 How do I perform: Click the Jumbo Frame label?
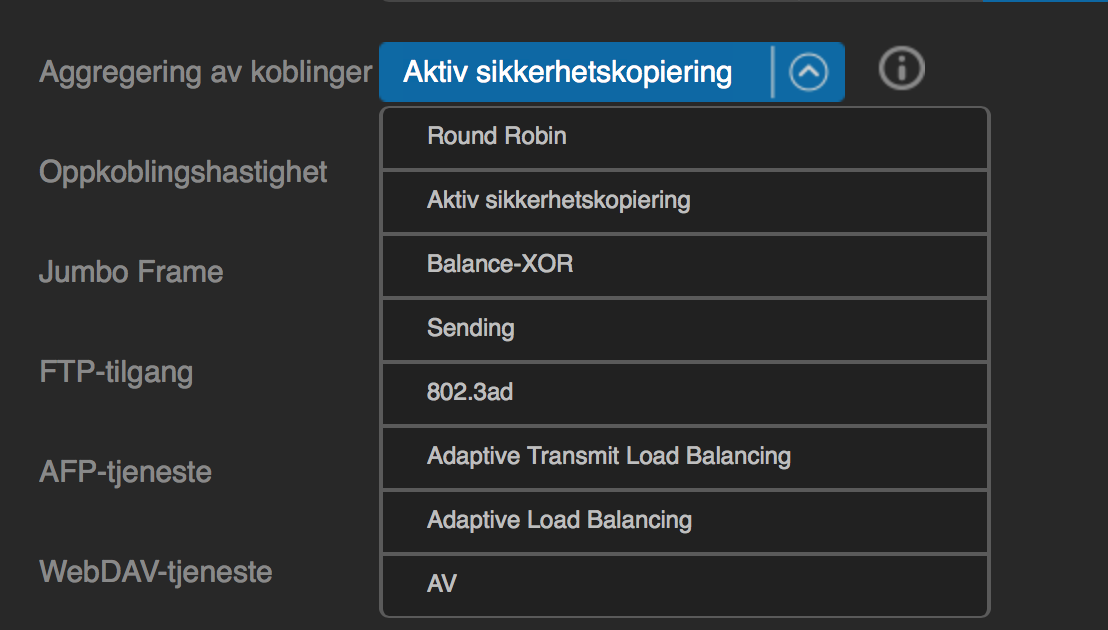pos(131,272)
